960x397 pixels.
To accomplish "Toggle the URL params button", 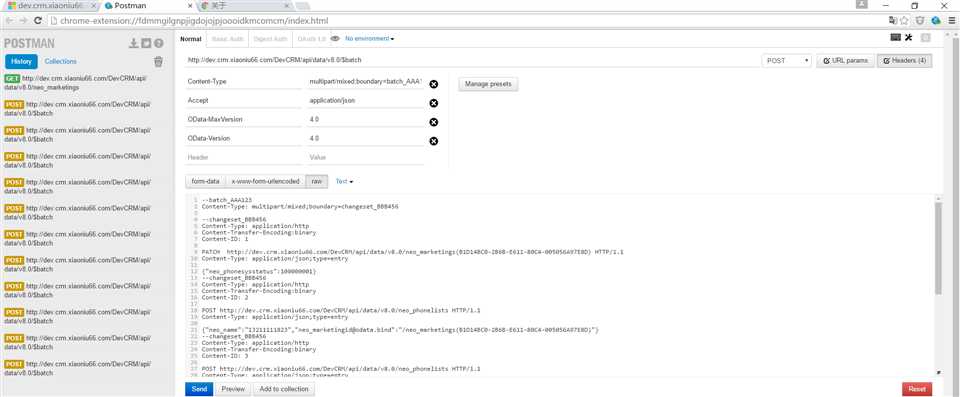I will [846, 61].
